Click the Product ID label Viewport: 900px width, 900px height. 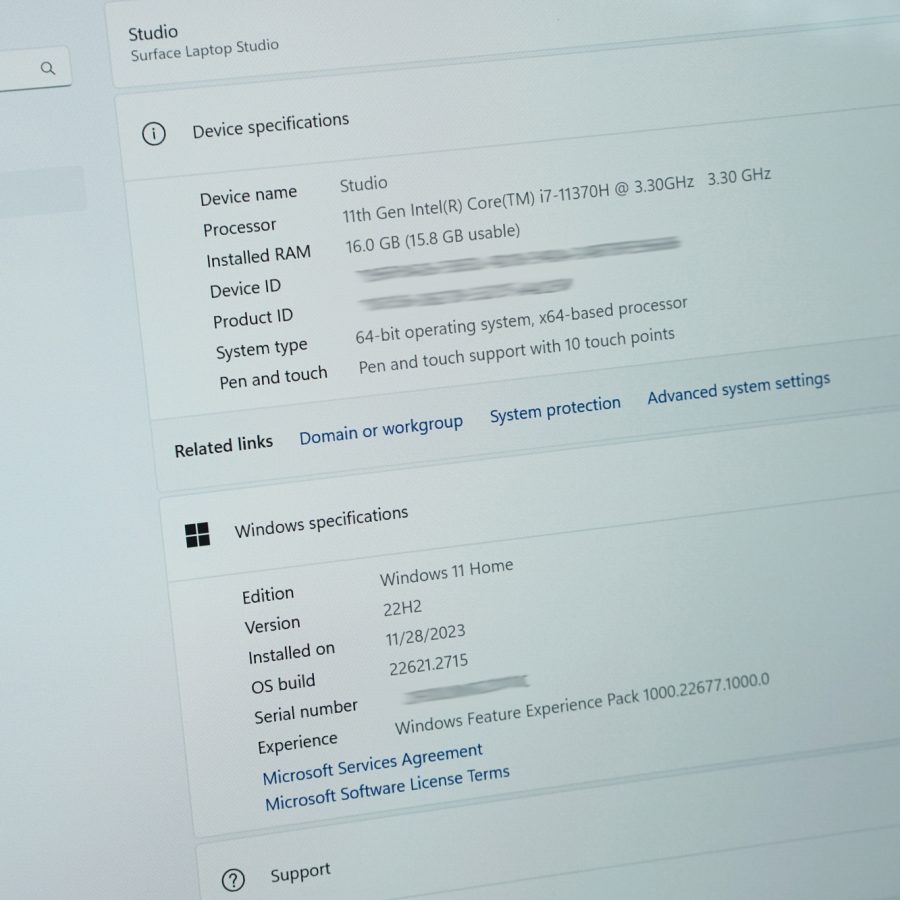(253, 319)
